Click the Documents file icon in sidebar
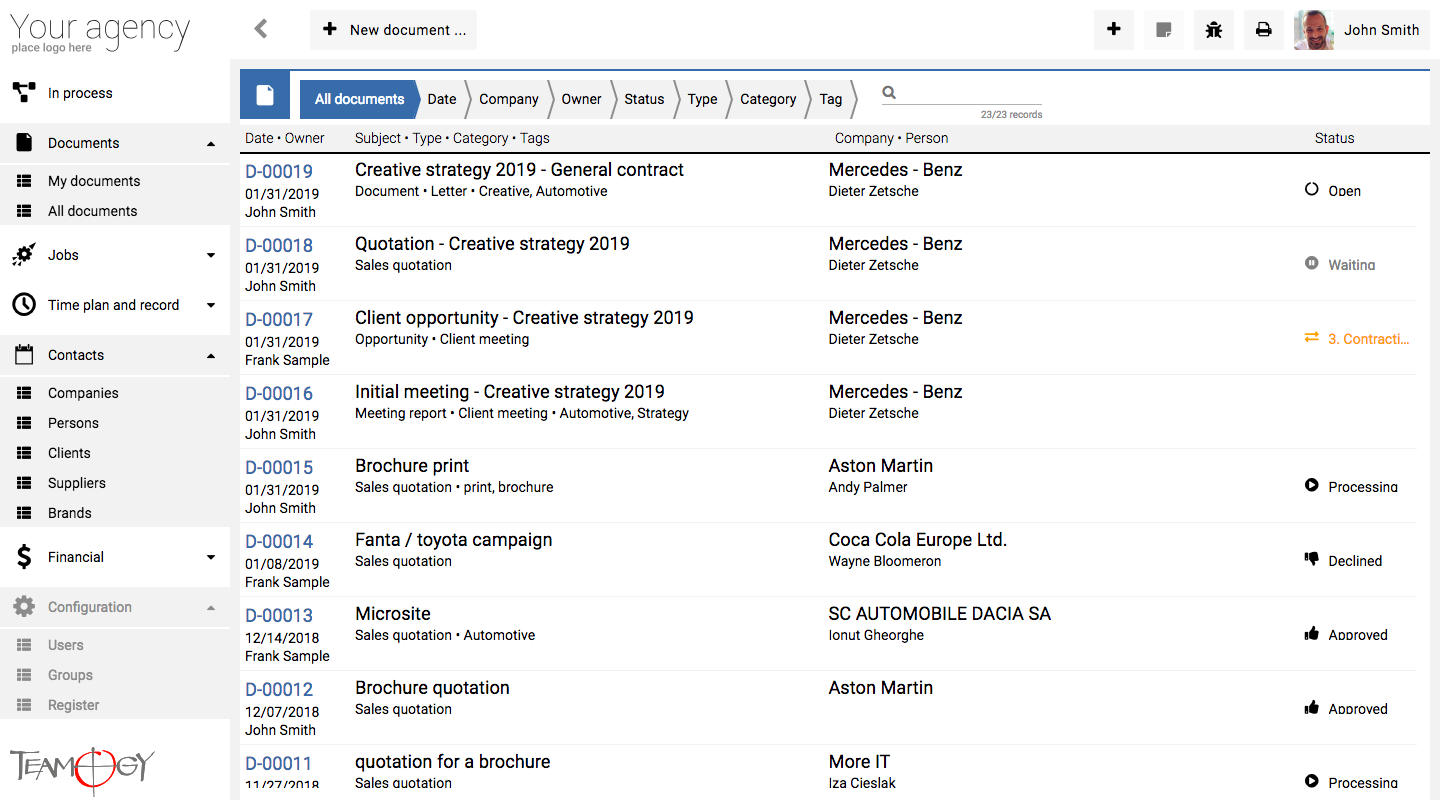 (24, 143)
